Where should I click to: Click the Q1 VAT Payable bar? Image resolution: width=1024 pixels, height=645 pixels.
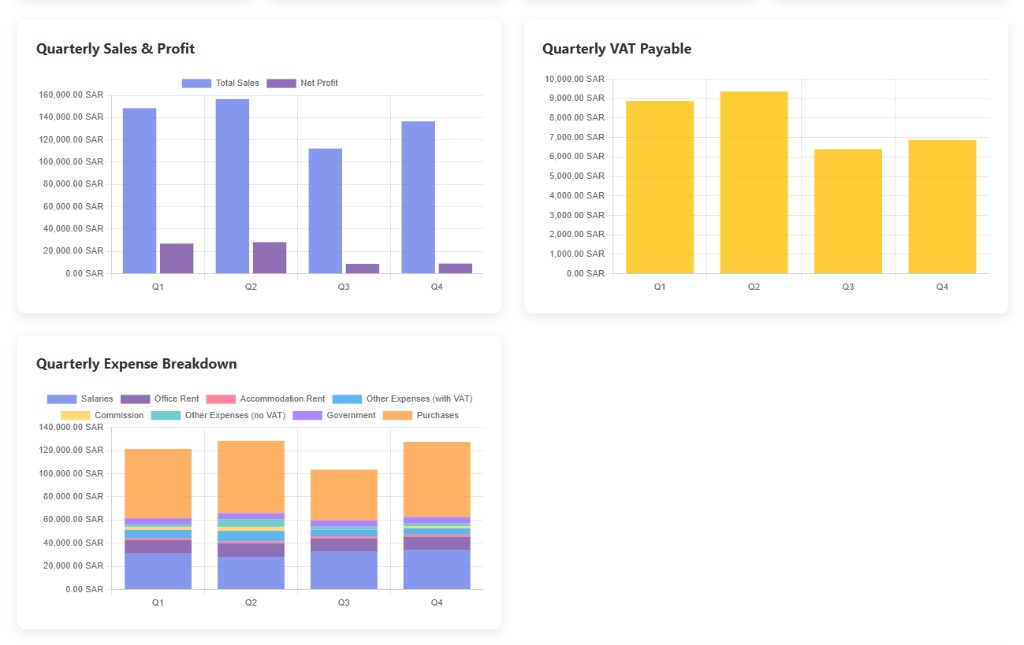660,187
